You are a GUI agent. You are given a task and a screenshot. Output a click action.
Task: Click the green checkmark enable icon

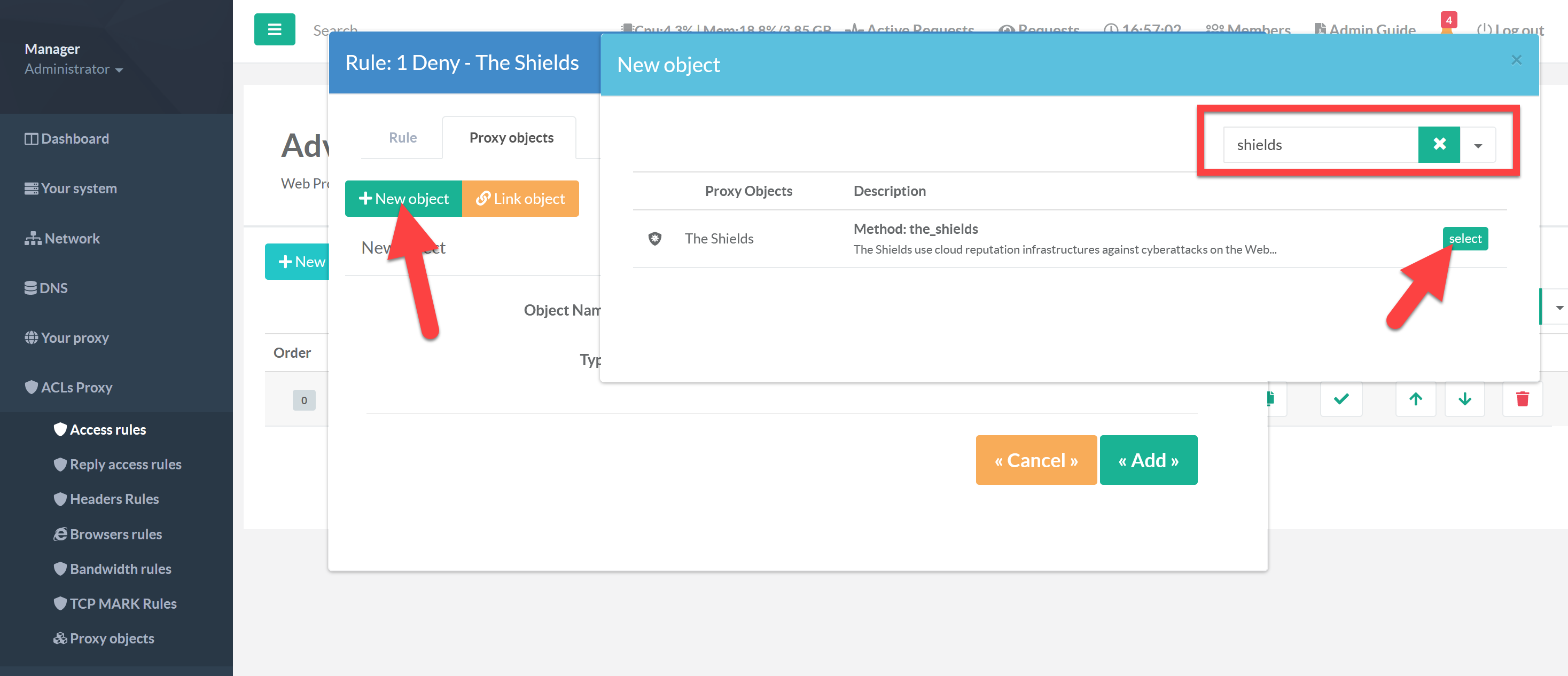(1341, 399)
